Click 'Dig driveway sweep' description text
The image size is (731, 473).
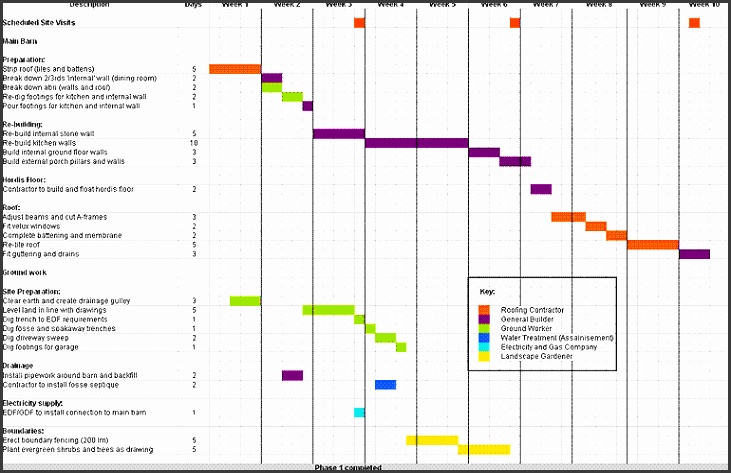pos(35,338)
